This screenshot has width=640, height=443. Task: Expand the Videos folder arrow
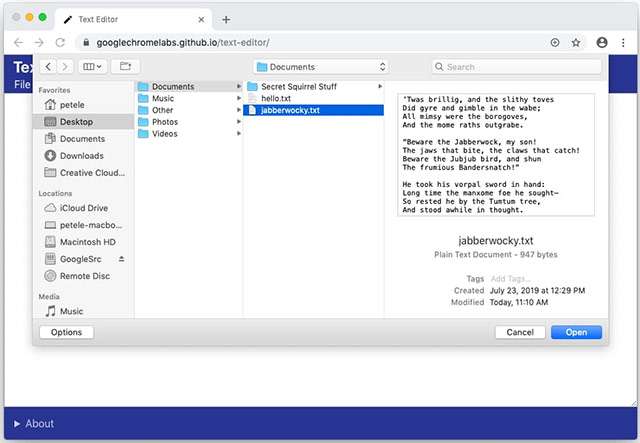pos(239,134)
